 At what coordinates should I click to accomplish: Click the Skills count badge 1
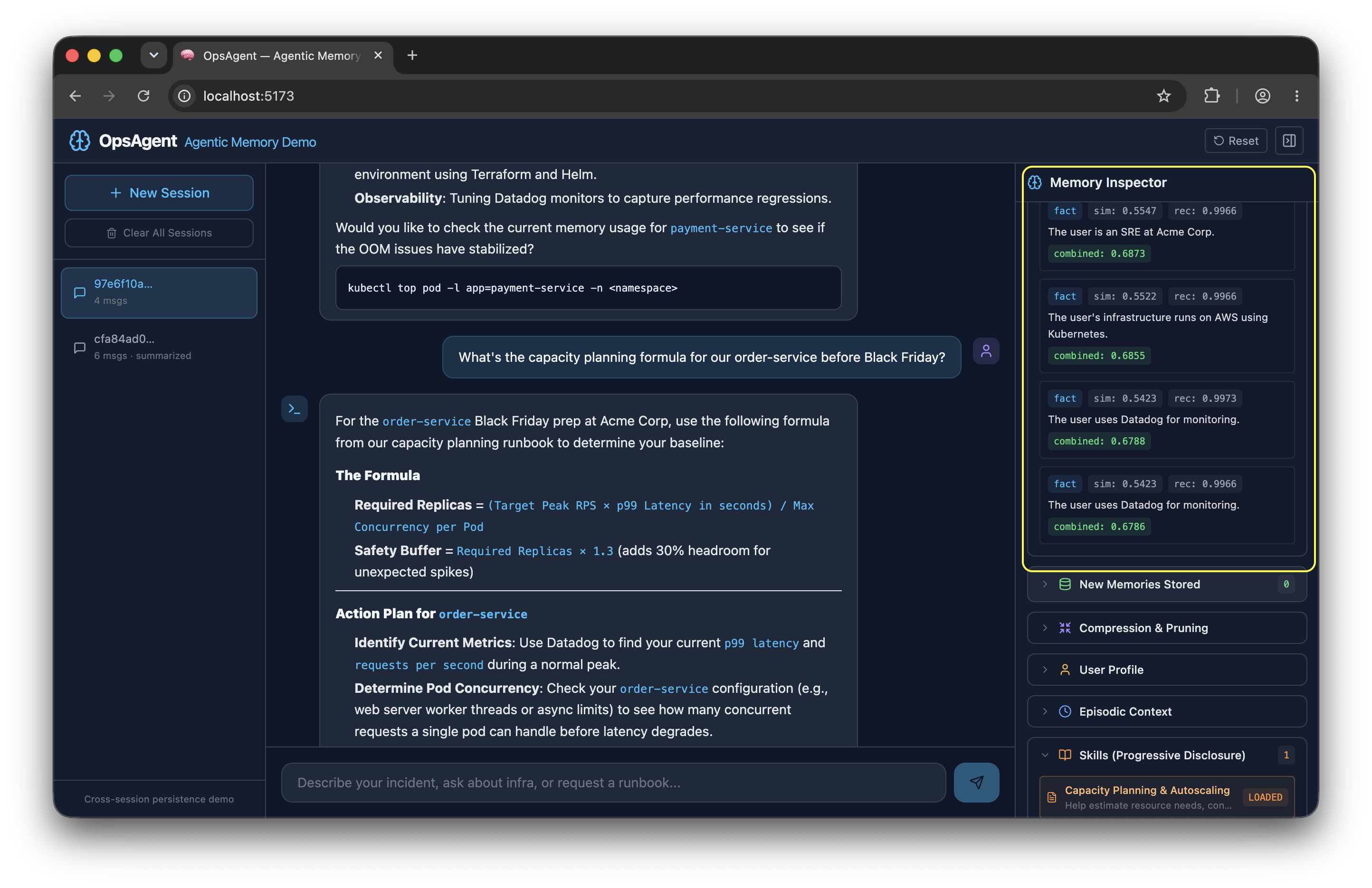(x=1286, y=754)
